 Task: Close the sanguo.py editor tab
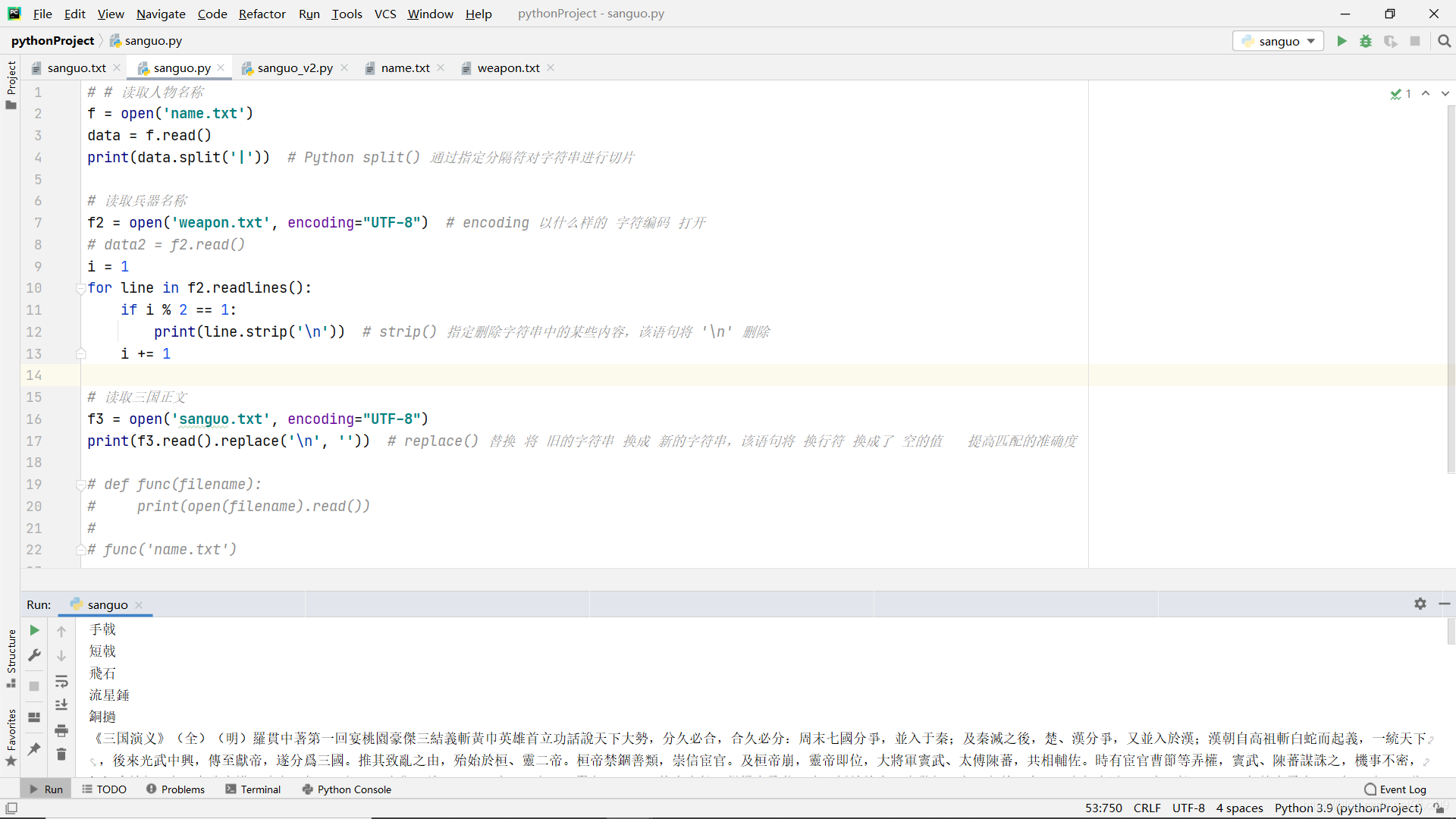[221, 67]
